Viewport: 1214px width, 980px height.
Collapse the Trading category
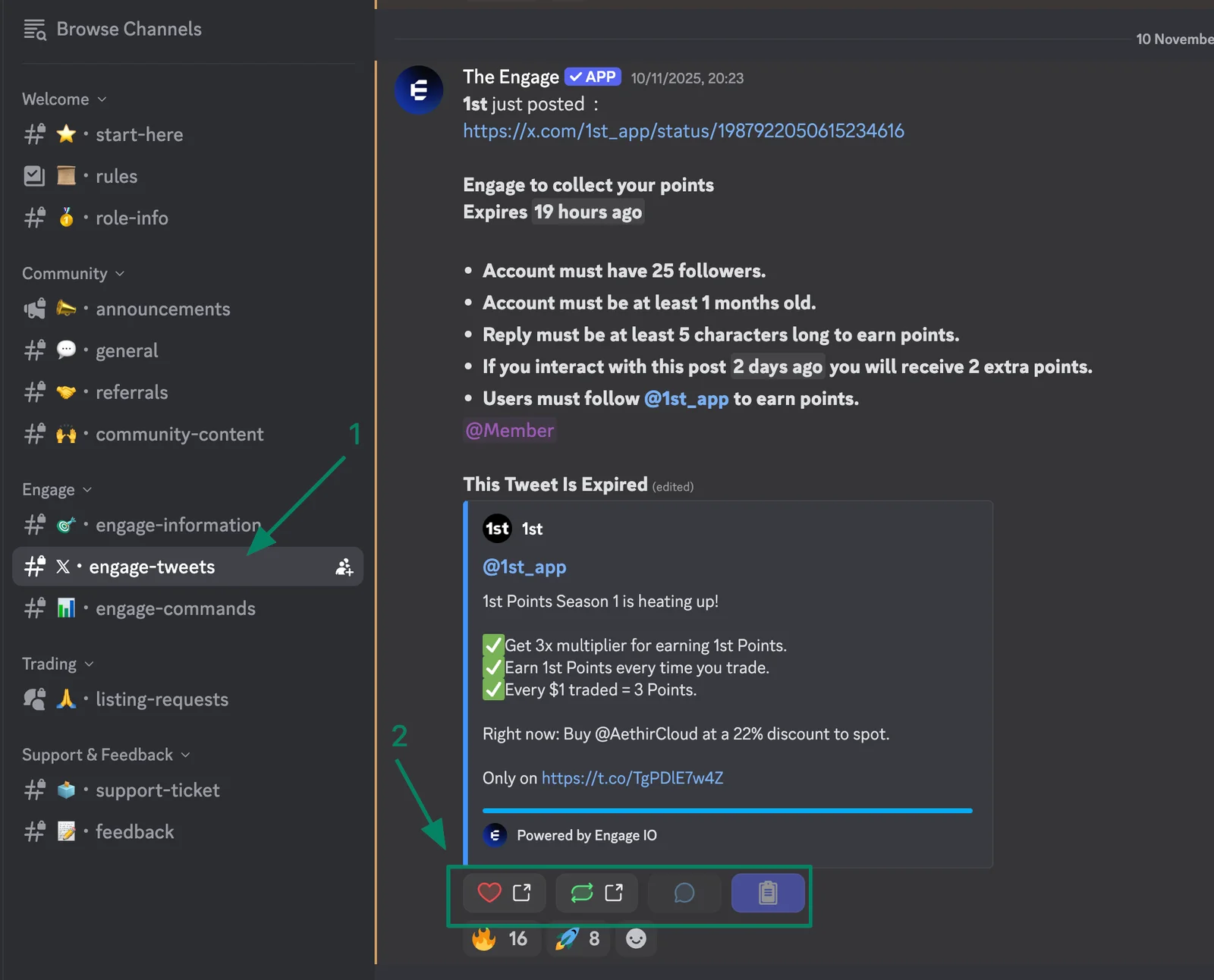pyautogui.click(x=58, y=664)
